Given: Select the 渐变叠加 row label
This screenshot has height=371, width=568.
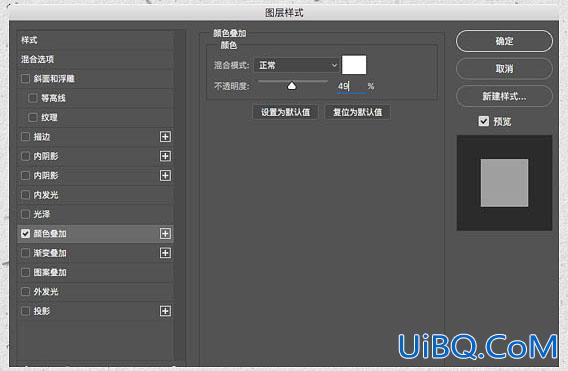Looking at the screenshot, I should [x=50, y=253].
